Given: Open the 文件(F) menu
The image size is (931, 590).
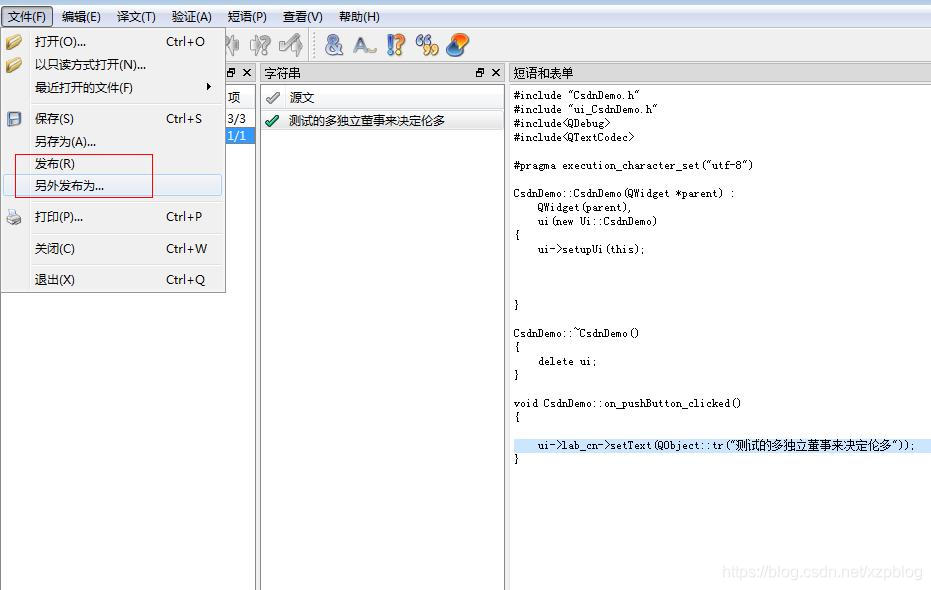Looking at the screenshot, I should coord(27,17).
